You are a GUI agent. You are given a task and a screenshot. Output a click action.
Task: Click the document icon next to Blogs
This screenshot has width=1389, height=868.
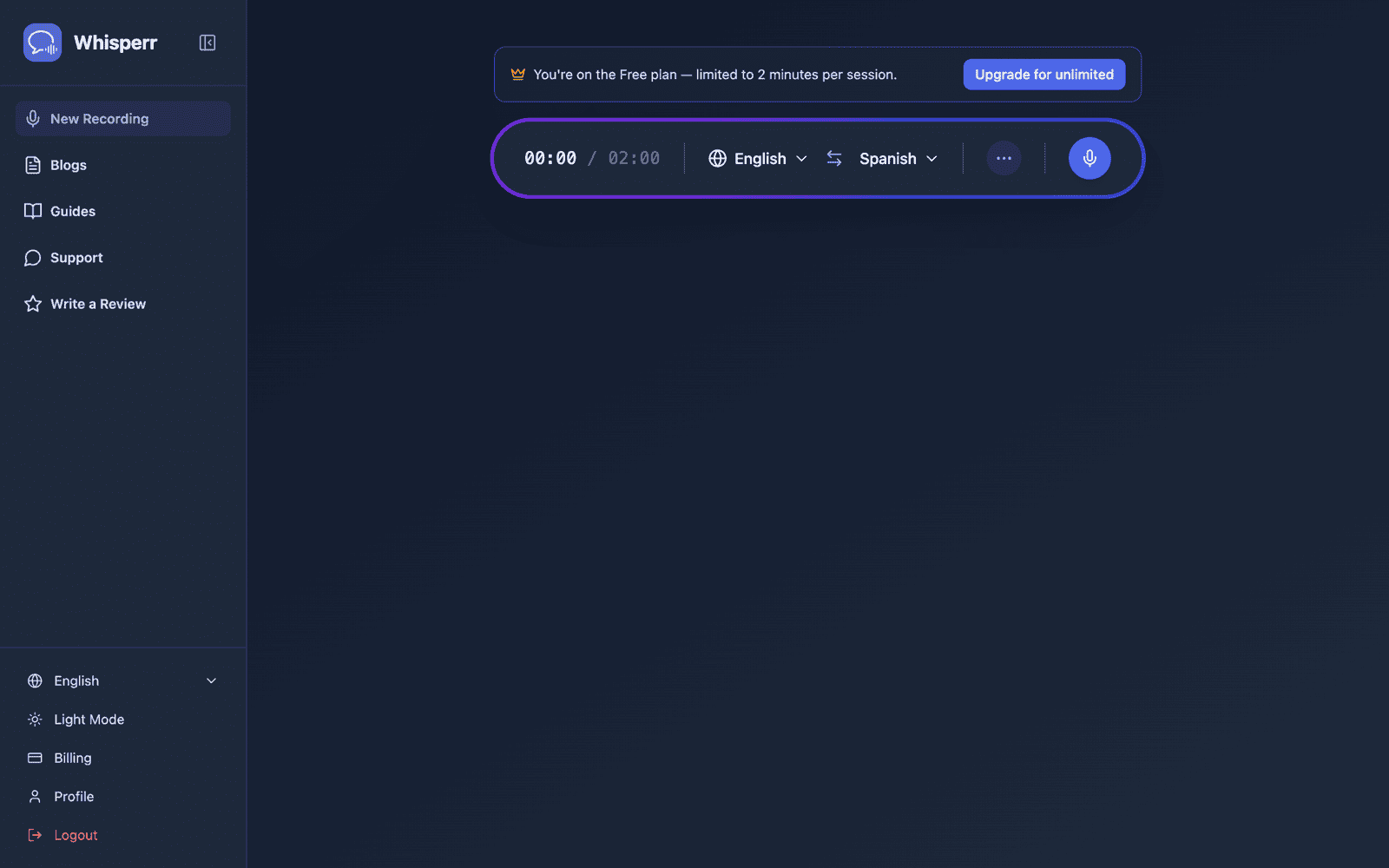[33, 165]
